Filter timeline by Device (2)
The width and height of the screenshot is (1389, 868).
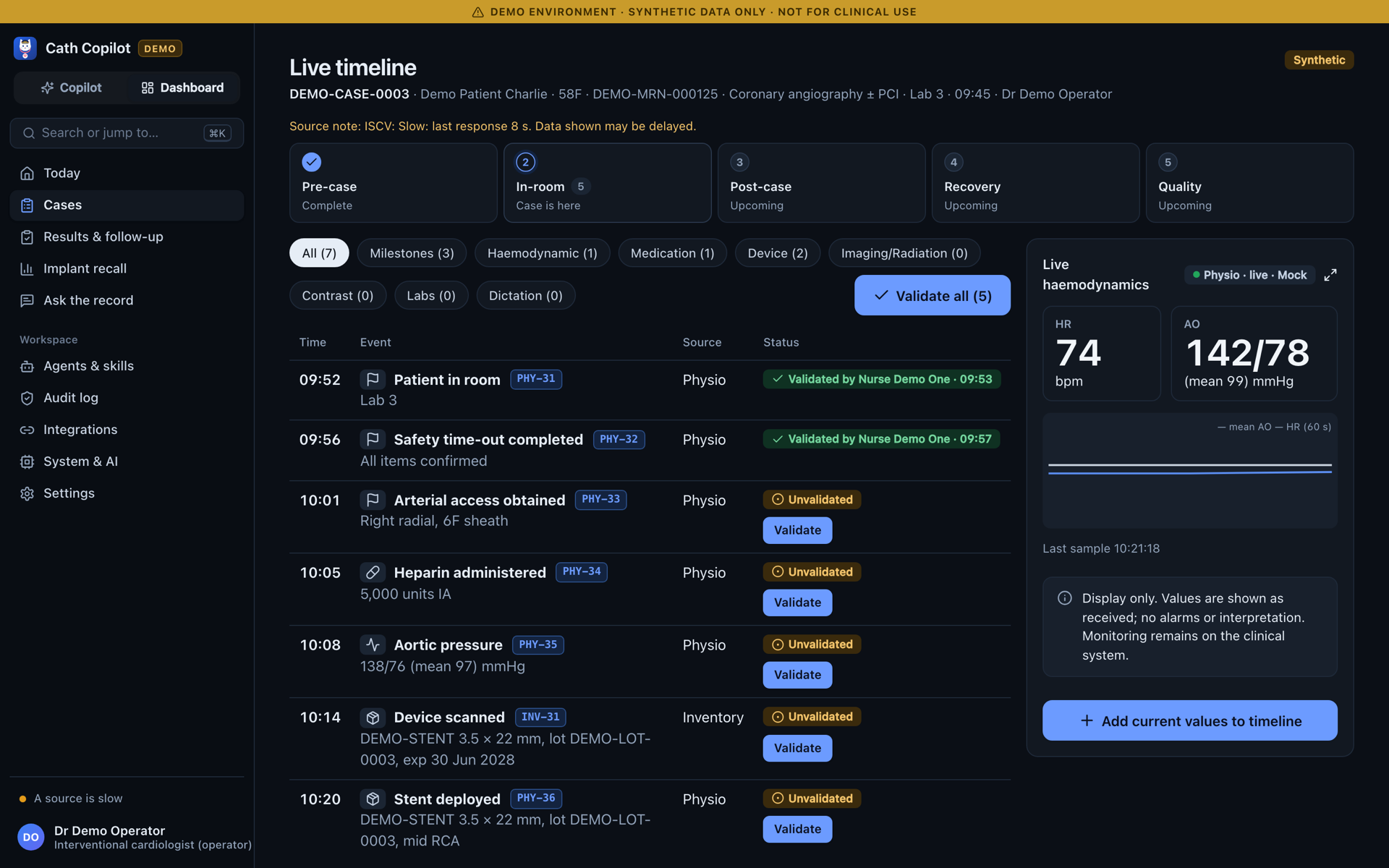click(x=778, y=253)
